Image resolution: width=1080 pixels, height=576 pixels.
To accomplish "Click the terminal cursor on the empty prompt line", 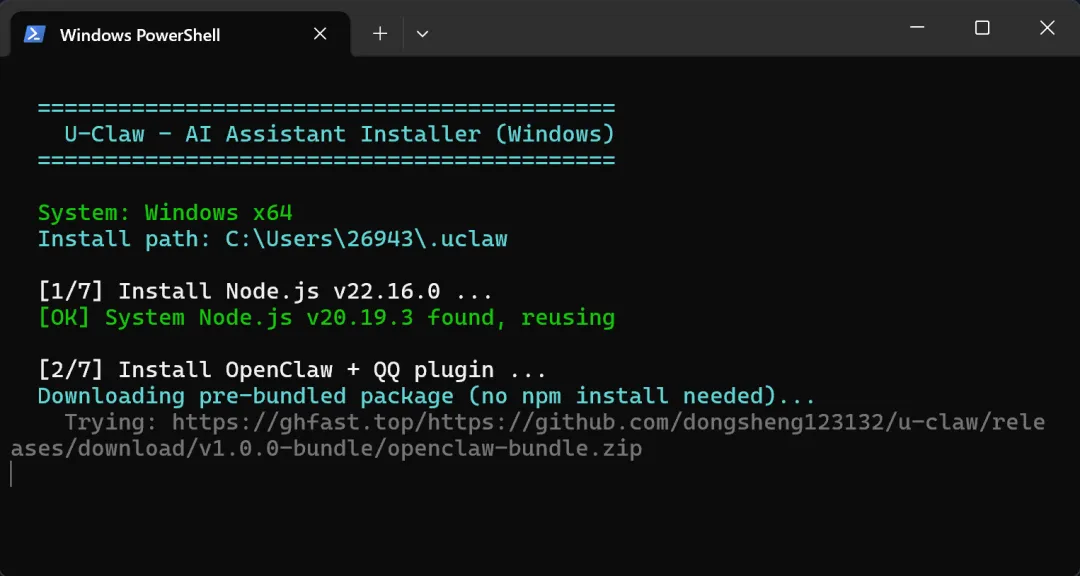I will [11, 474].
